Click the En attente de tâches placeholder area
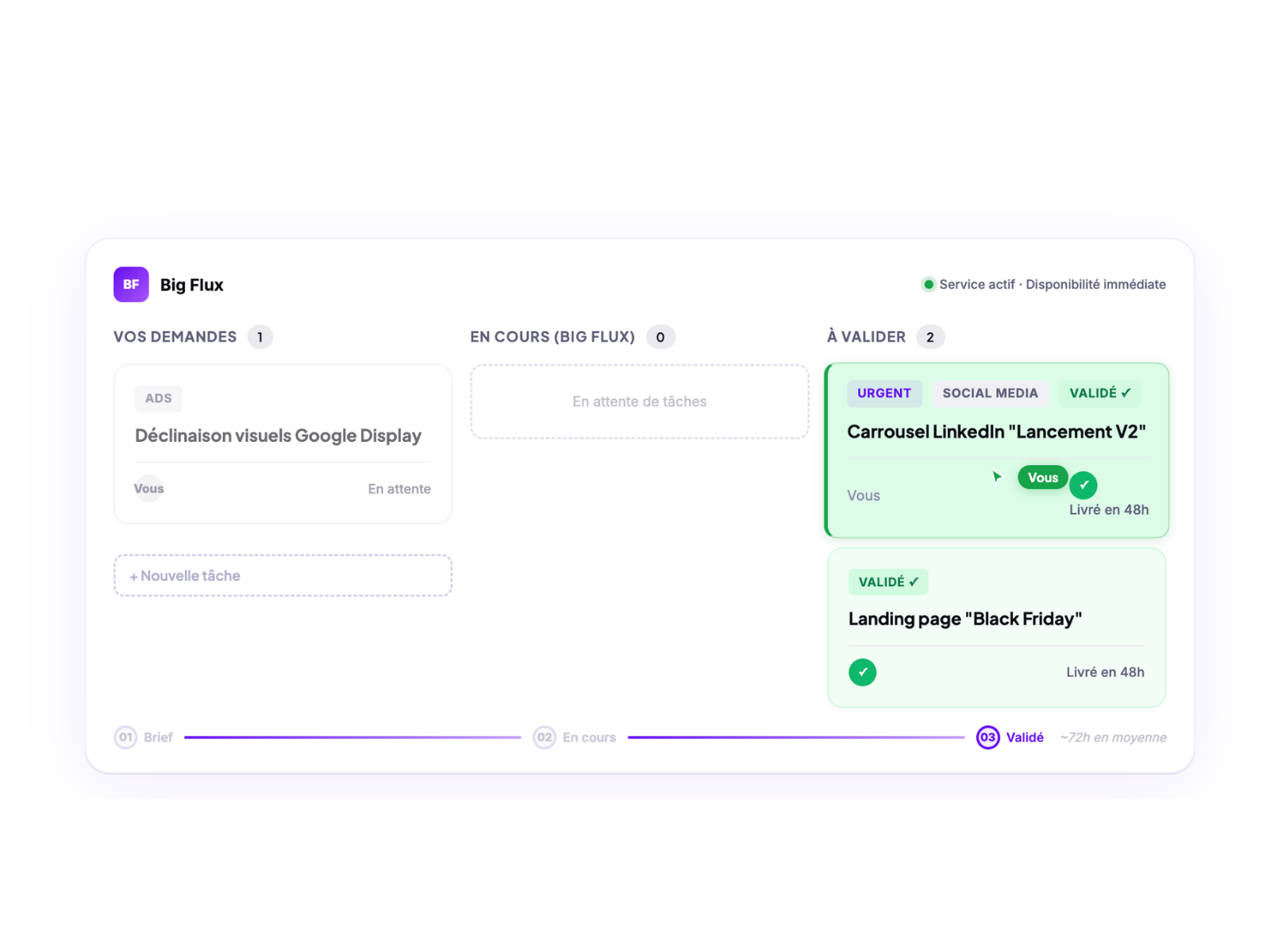Image resolution: width=1270 pixels, height=952 pixels. 640,401
